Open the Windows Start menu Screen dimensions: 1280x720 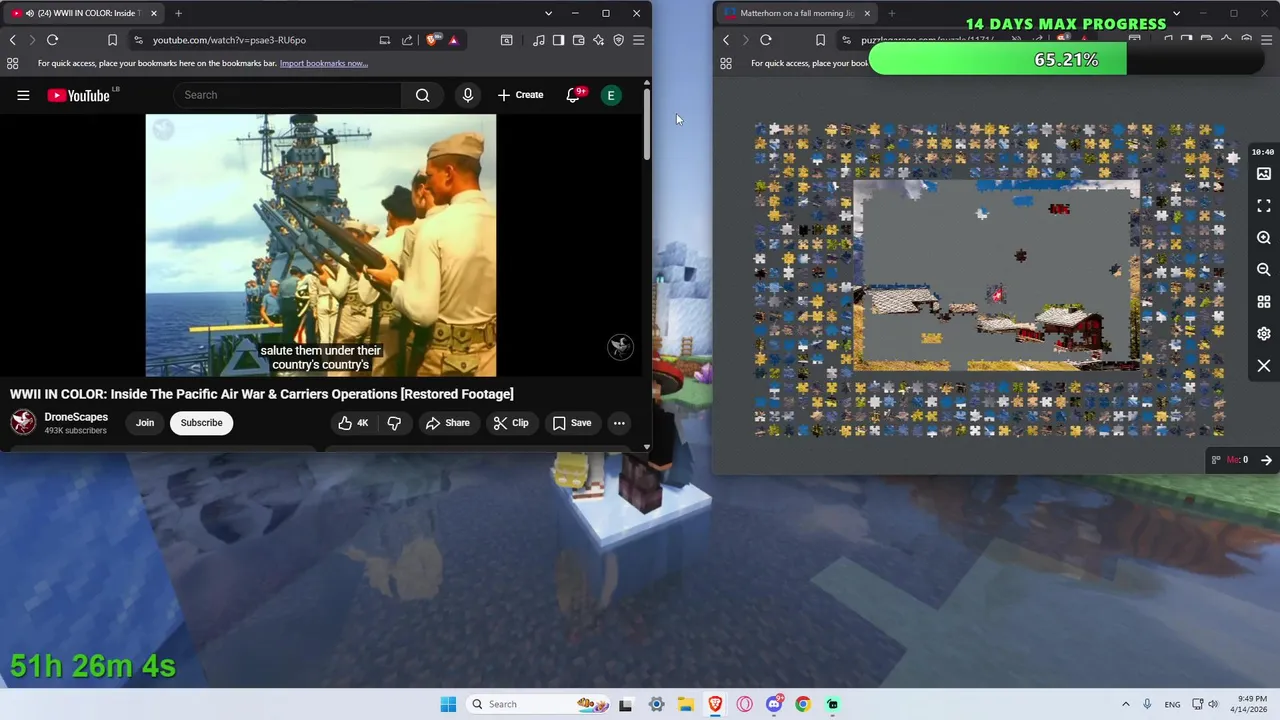[448, 704]
